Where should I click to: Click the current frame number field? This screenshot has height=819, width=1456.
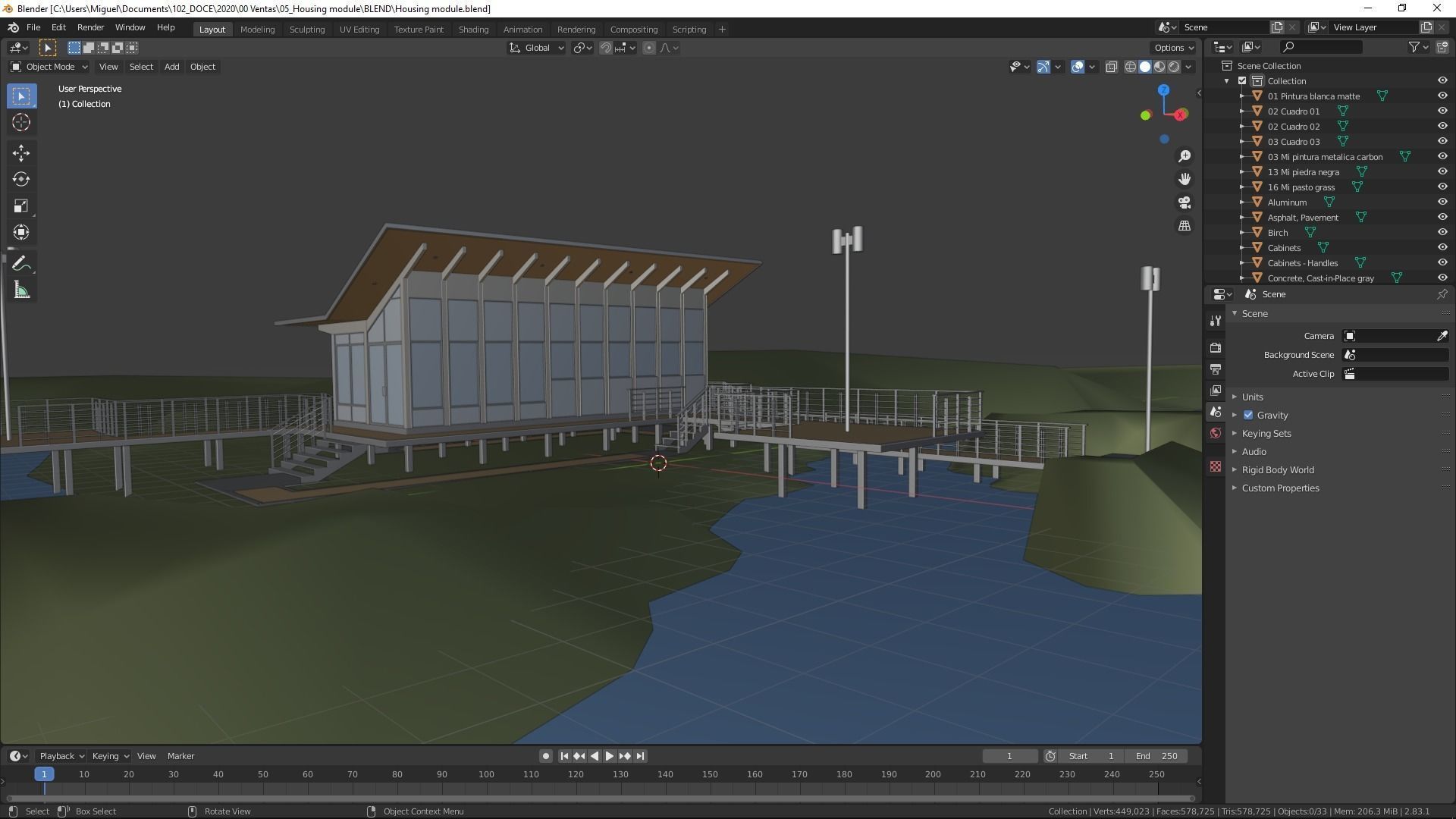pos(1009,756)
